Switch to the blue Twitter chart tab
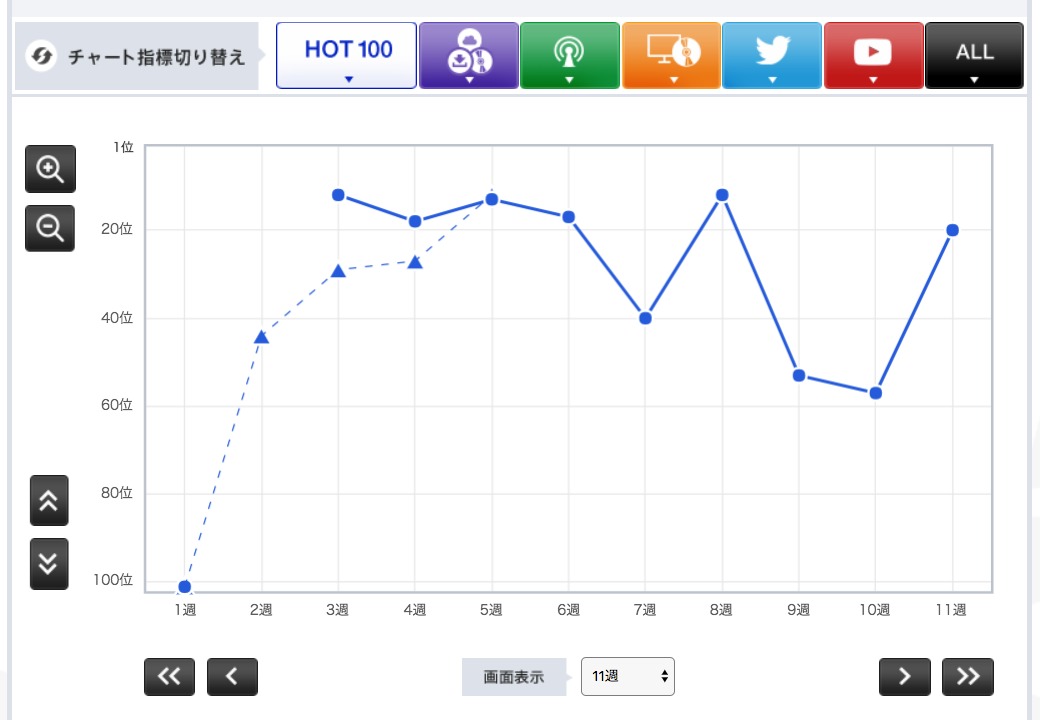1040x720 pixels. click(772, 56)
